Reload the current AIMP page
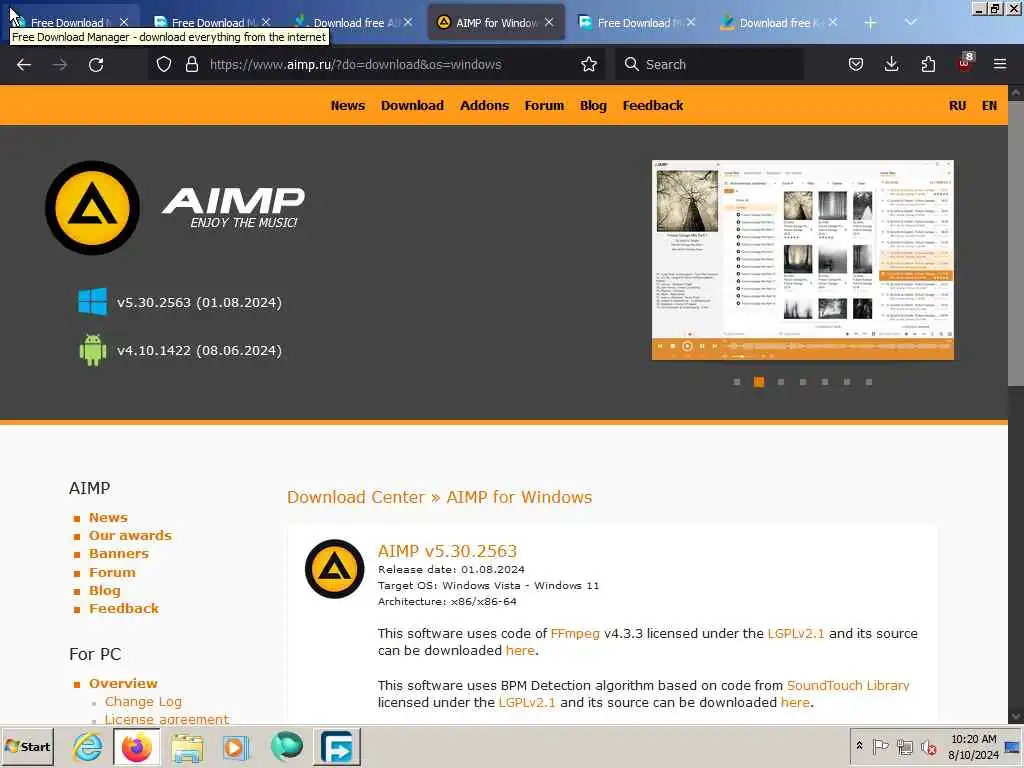 point(96,65)
